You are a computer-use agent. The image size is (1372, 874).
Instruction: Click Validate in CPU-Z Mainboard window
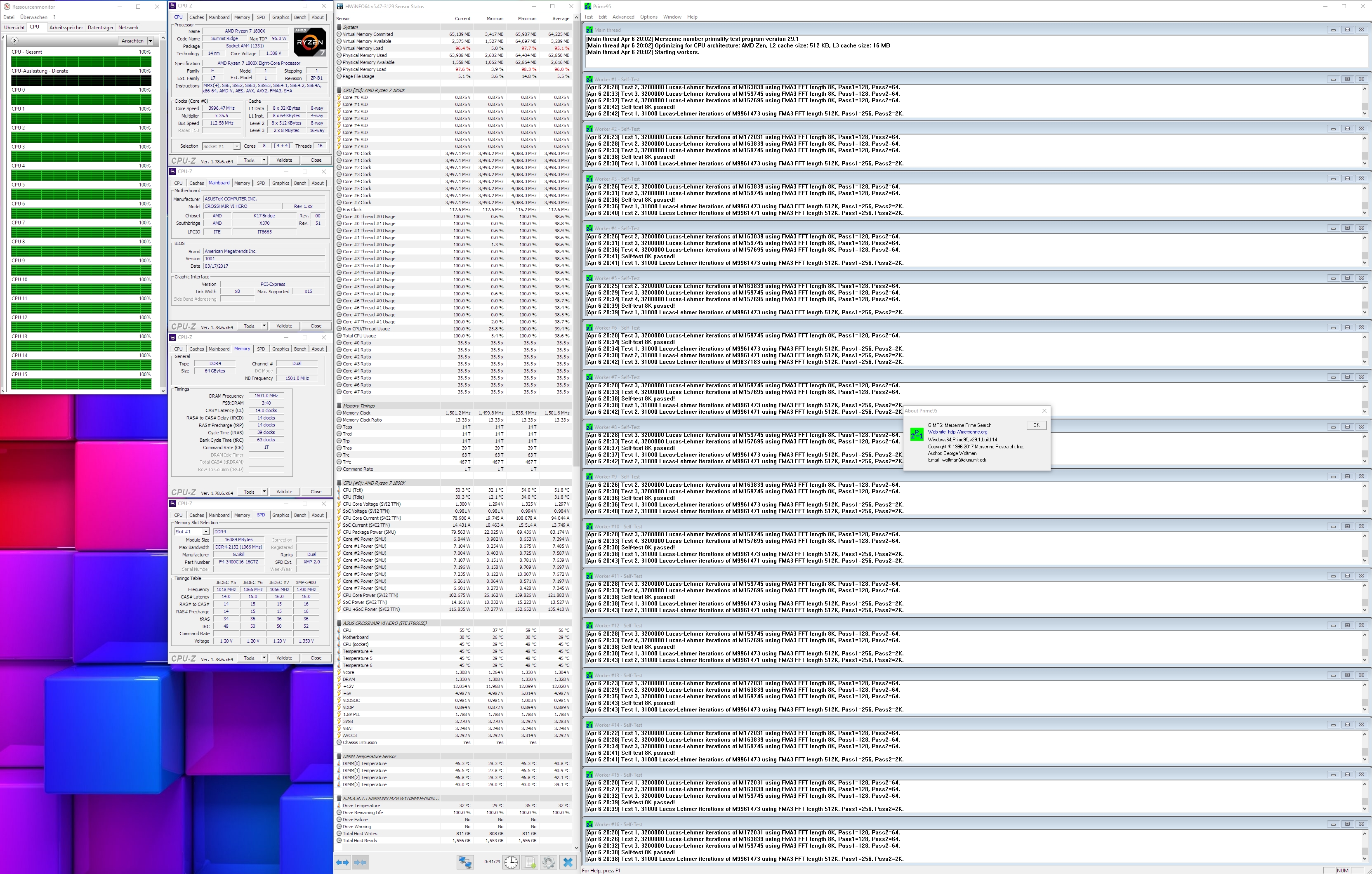point(284,326)
